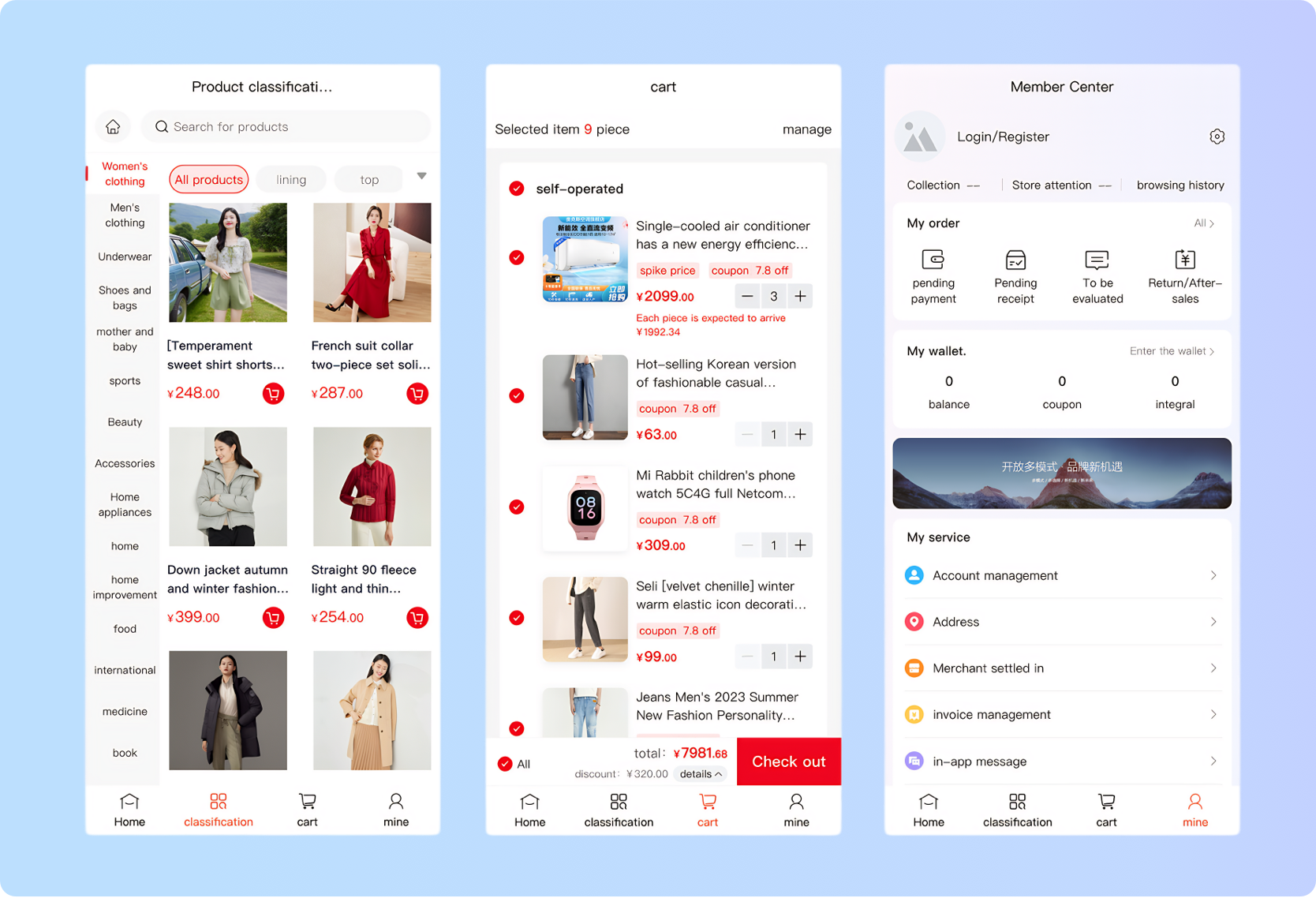The height and width of the screenshot is (898, 1316).
Task: Open Account management row
Action: pos(1061,575)
